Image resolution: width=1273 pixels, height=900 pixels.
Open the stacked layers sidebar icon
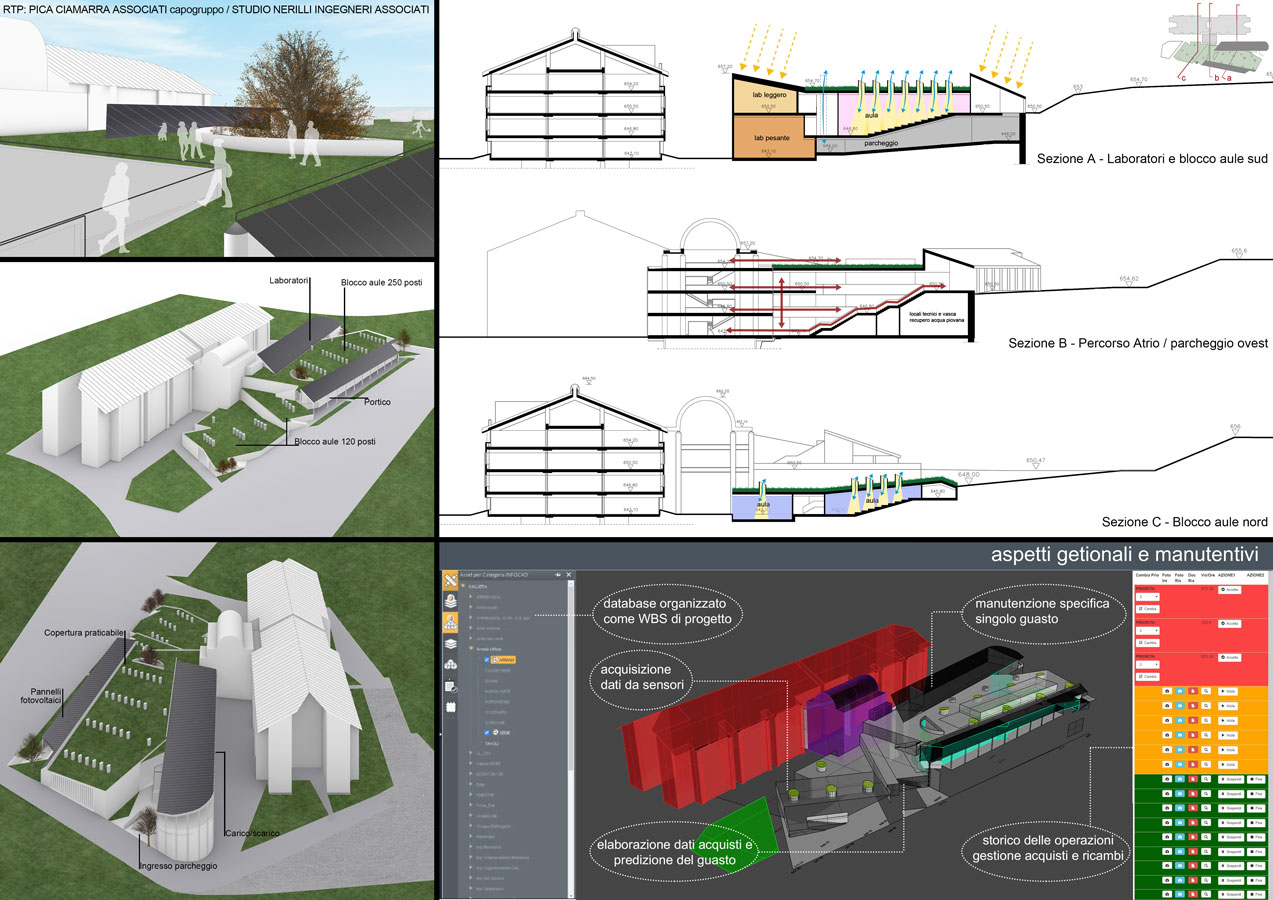(450, 644)
